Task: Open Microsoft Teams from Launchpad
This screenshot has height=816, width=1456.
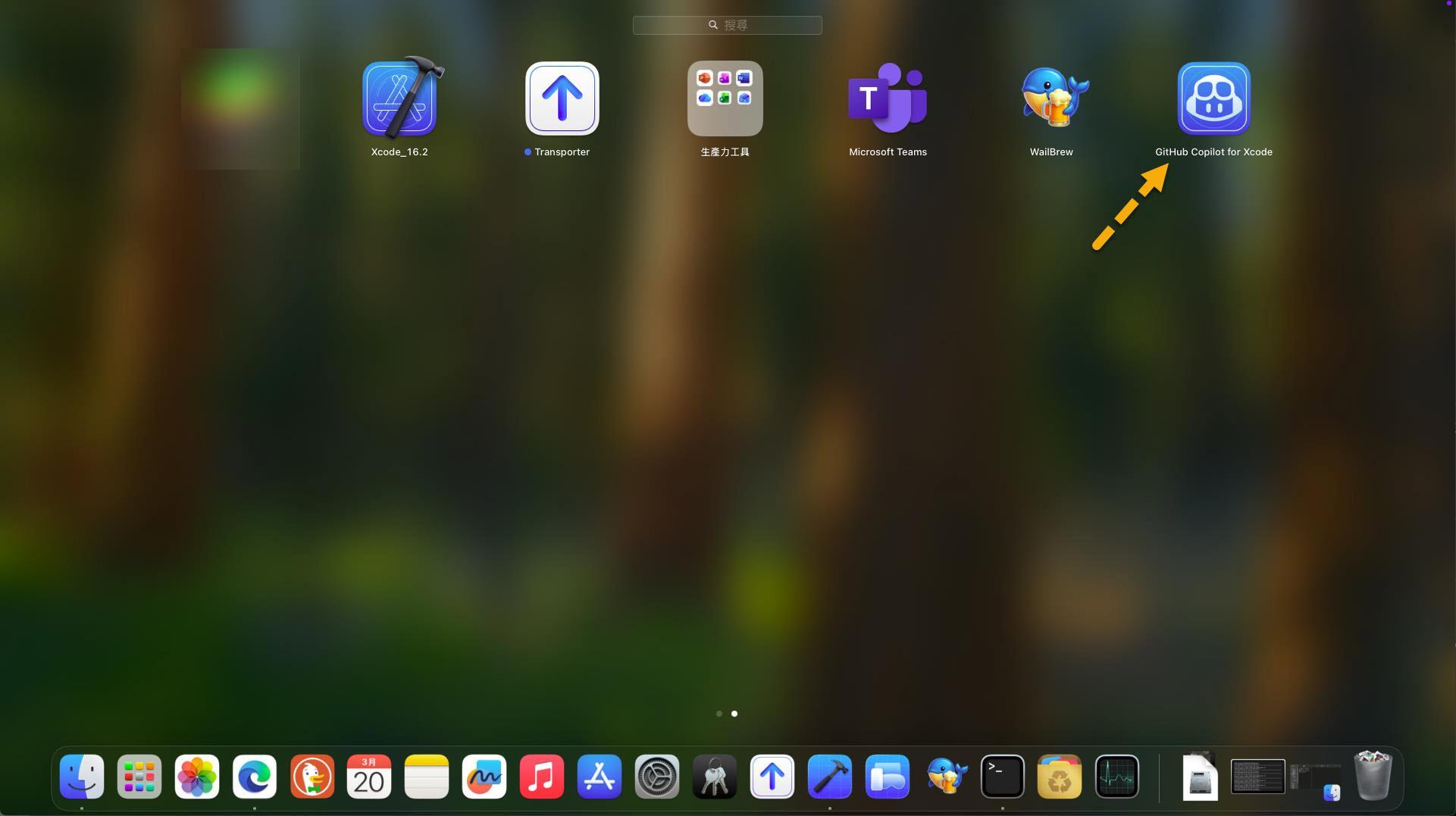Action: [888, 98]
